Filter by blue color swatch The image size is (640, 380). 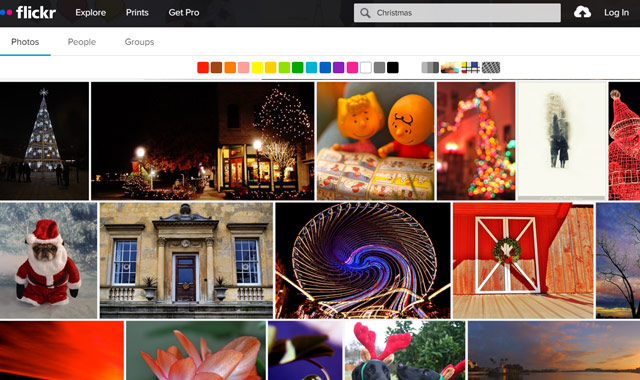(325, 67)
